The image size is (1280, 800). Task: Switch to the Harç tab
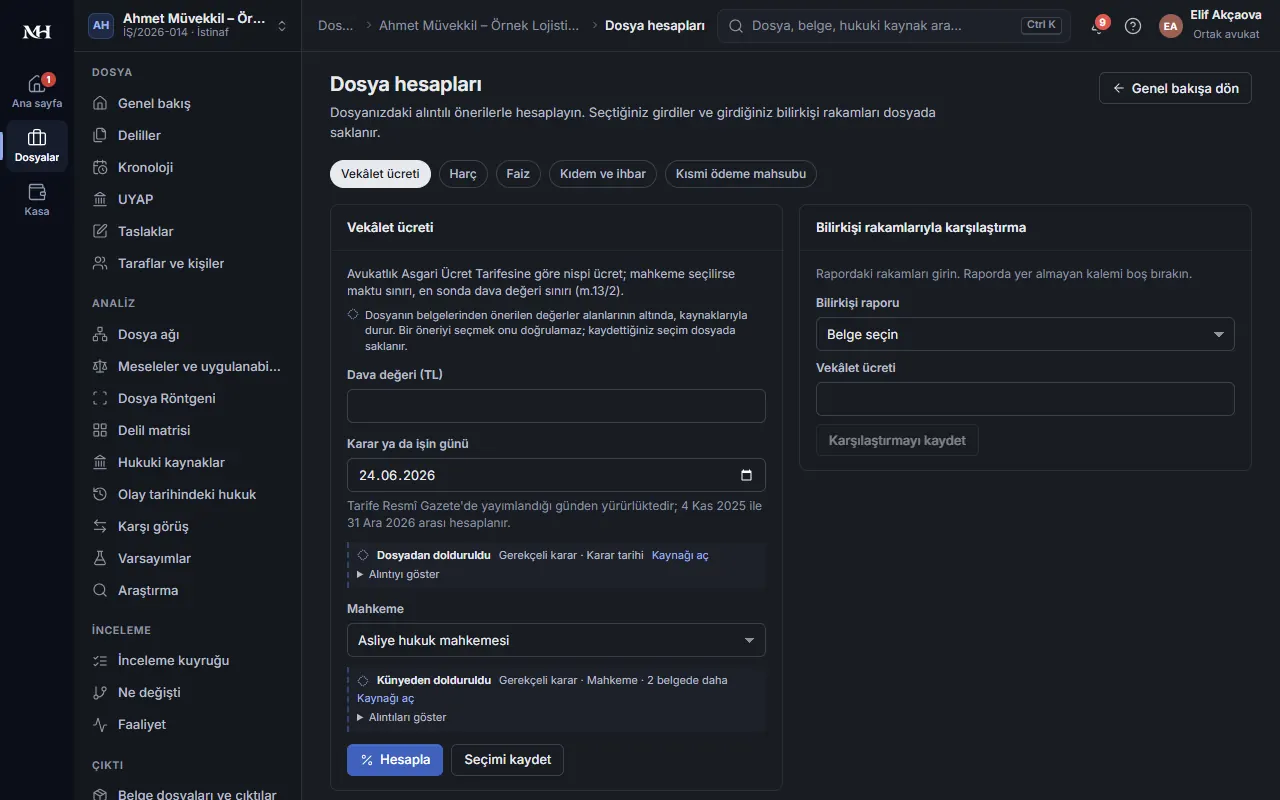click(x=463, y=174)
